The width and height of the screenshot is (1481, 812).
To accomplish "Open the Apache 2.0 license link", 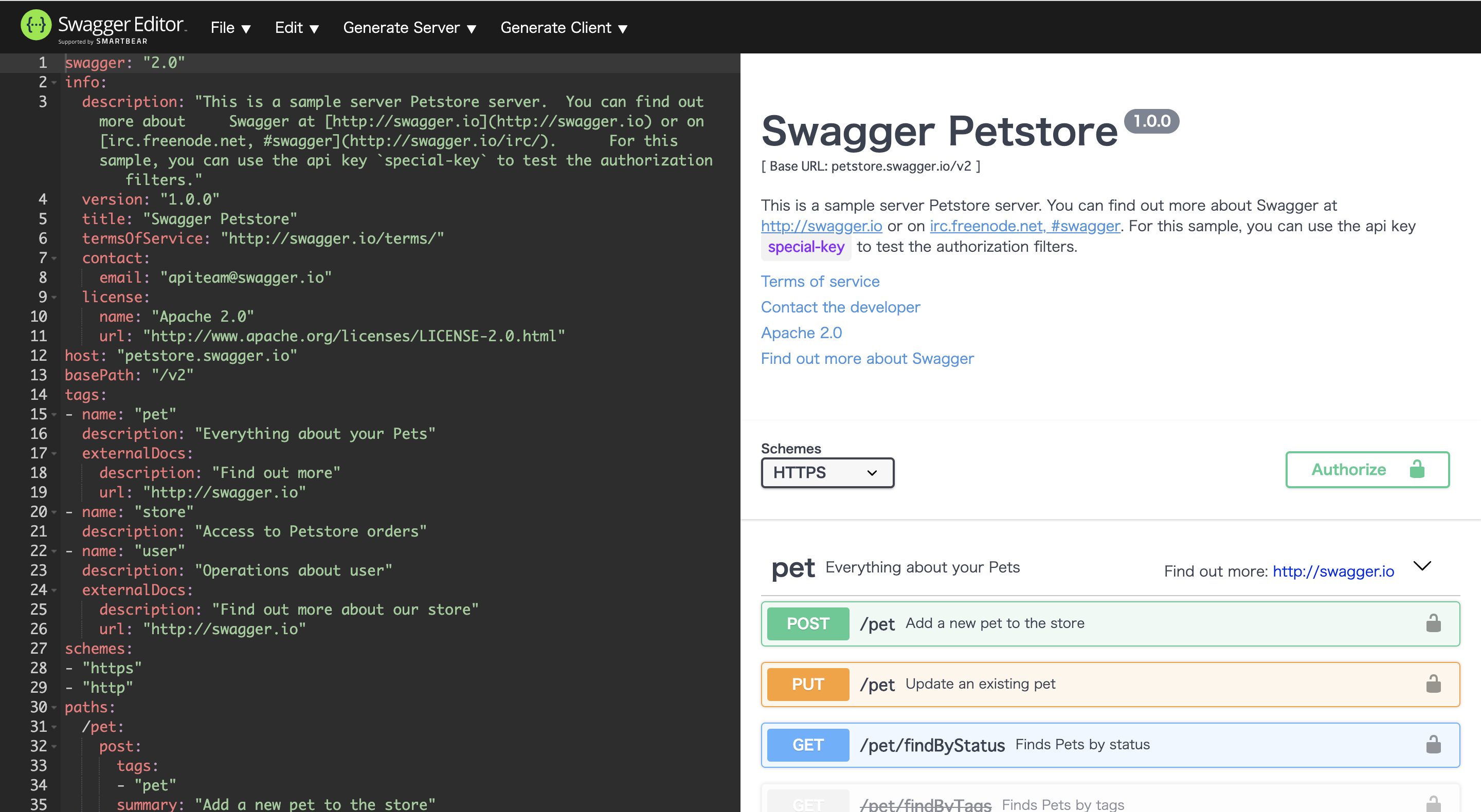I will pyautogui.click(x=802, y=332).
